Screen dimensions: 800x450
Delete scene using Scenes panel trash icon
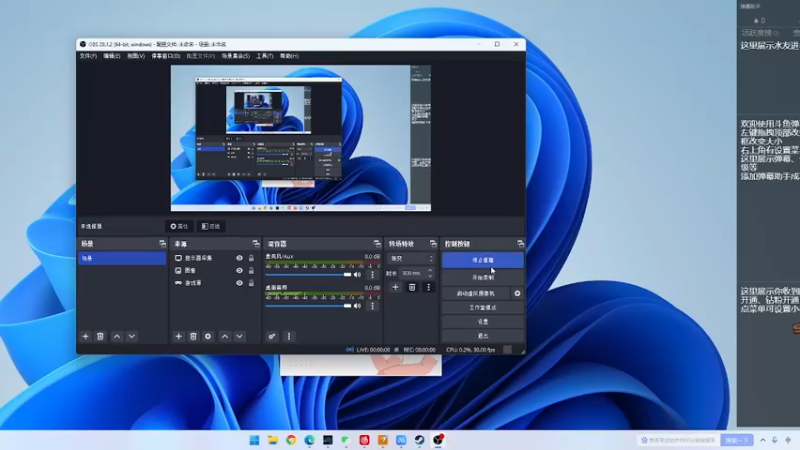point(101,336)
